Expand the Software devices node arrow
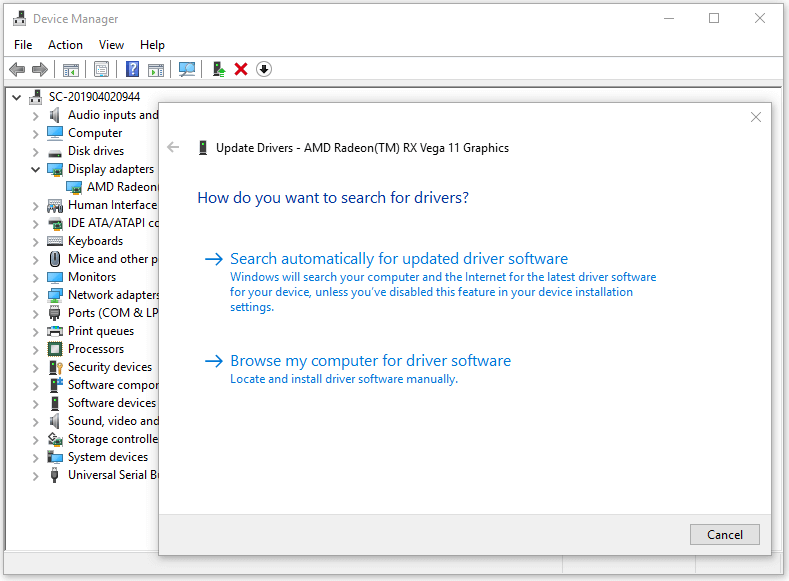The height and width of the screenshot is (581, 789). (x=35, y=404)
